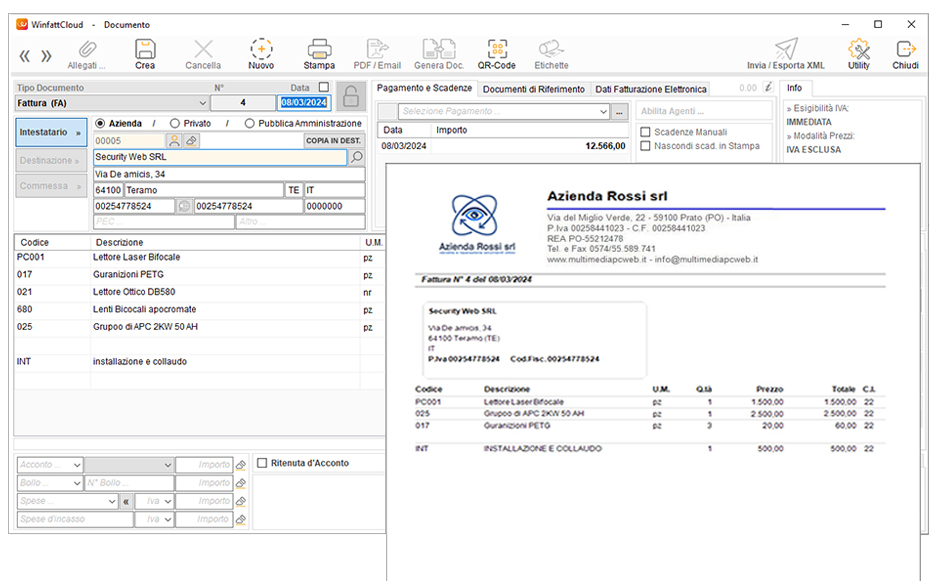Open the Spese dropdown

[68, 501]
